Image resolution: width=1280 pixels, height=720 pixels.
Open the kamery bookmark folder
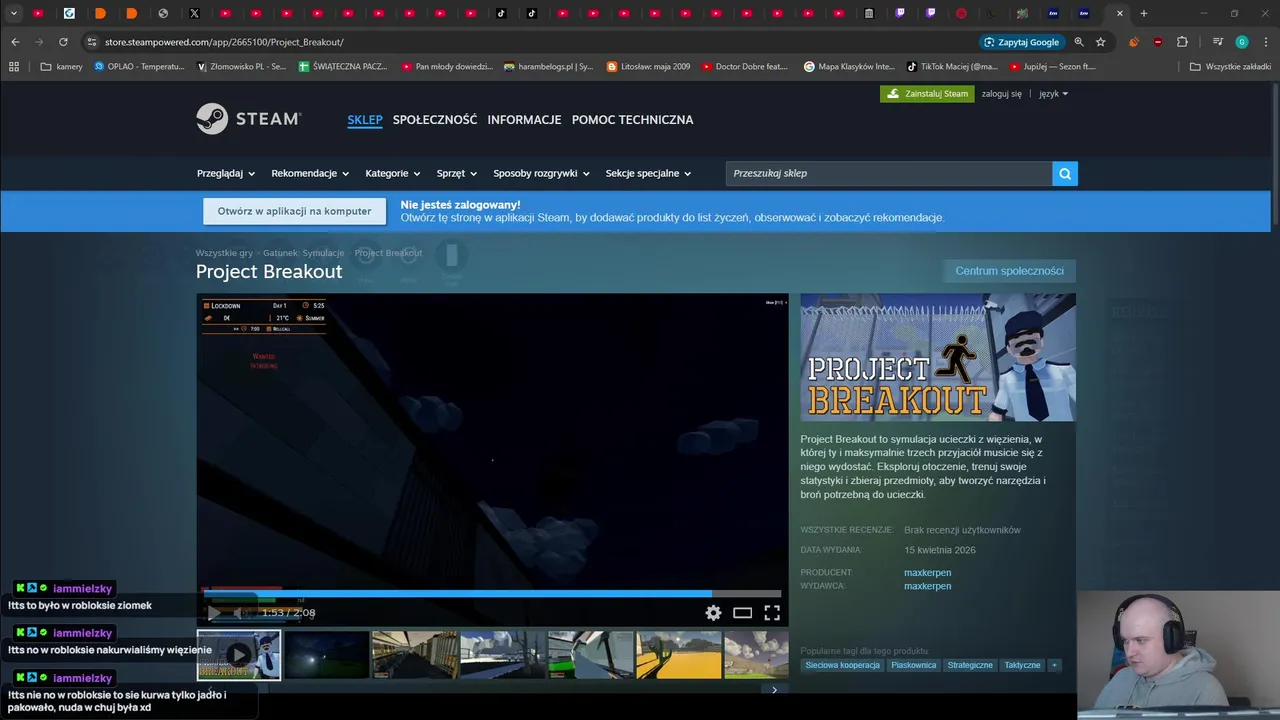62,67
